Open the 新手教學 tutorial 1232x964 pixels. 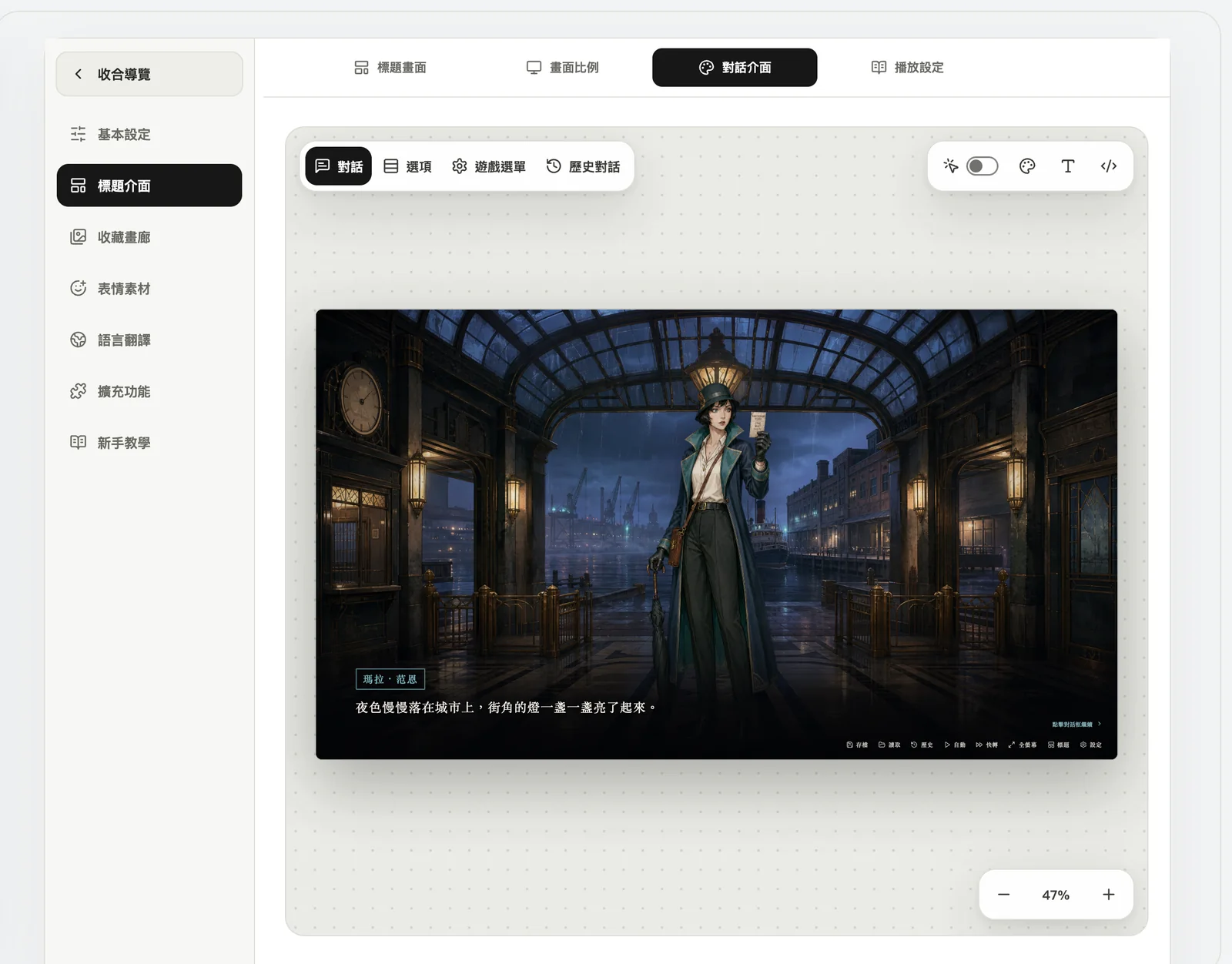click(x=149, y=443)
